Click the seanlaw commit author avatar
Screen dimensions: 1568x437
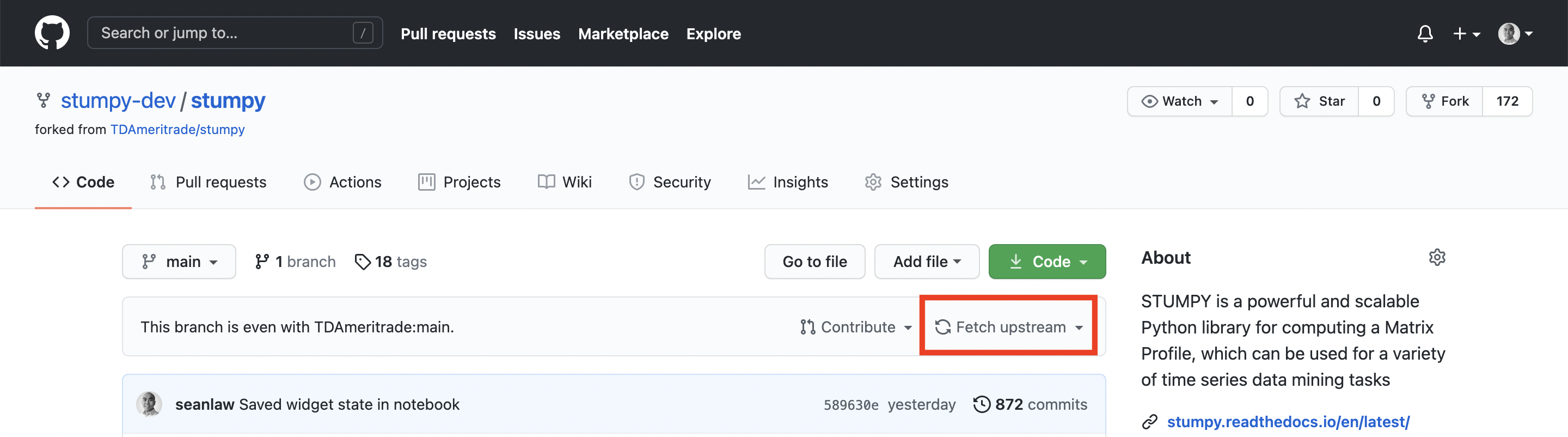(x=149, y=403)
